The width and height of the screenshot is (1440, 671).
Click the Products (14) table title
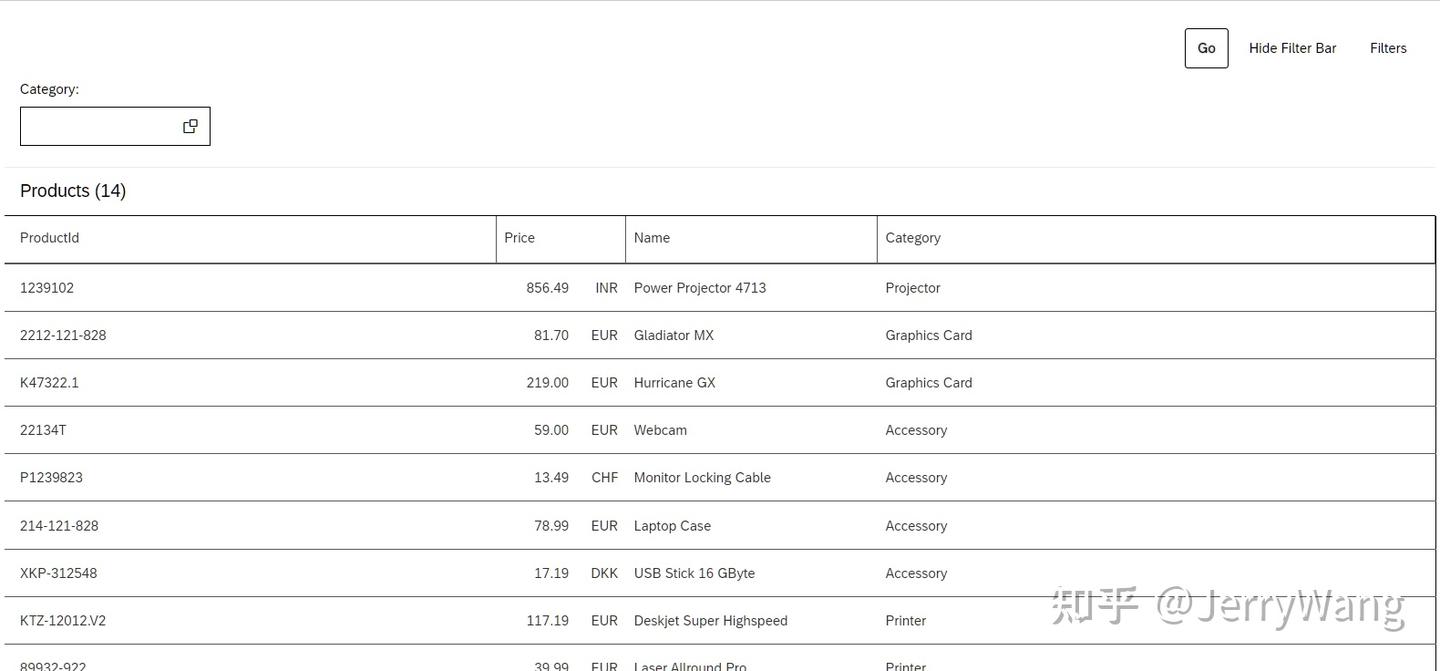click(x=73, y=191)
